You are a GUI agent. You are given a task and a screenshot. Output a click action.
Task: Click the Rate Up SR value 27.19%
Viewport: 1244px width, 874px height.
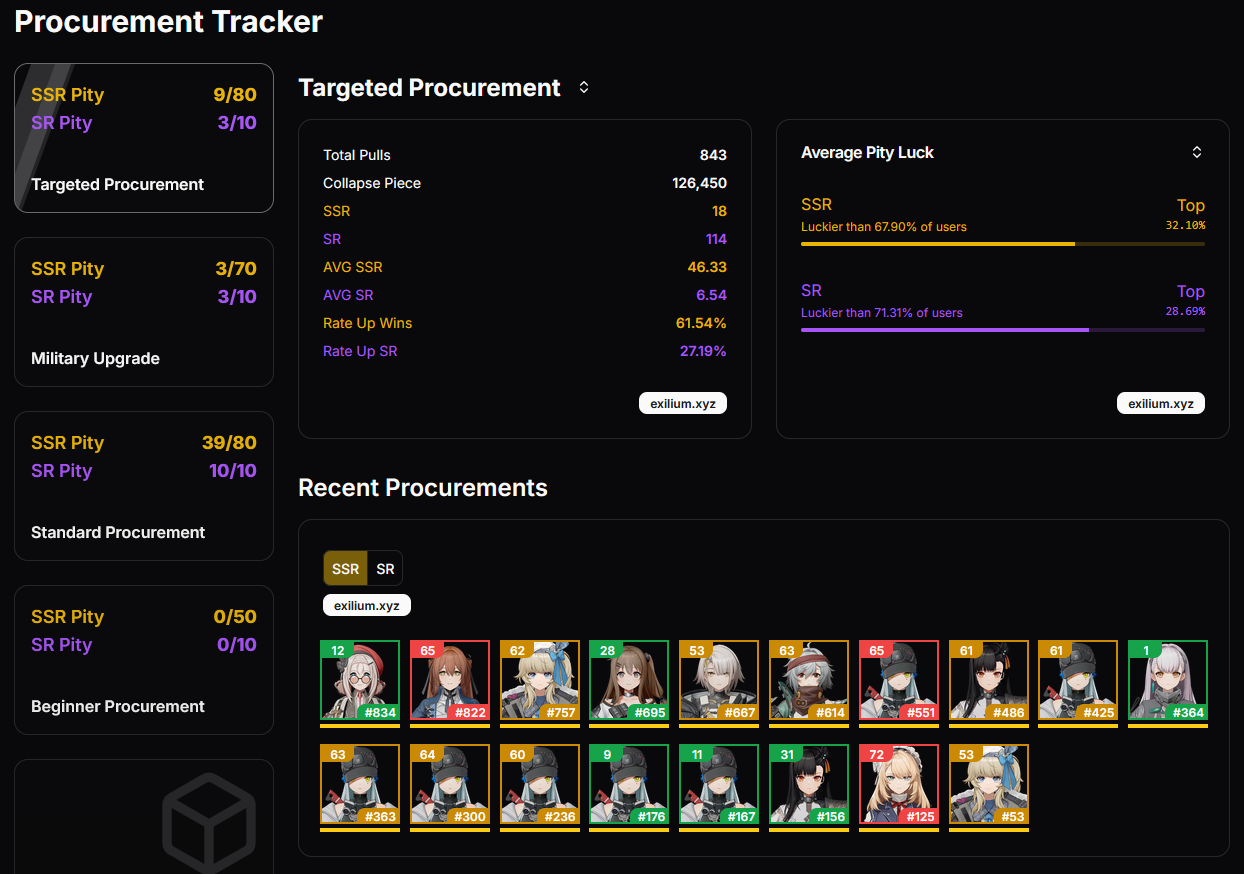702,351
